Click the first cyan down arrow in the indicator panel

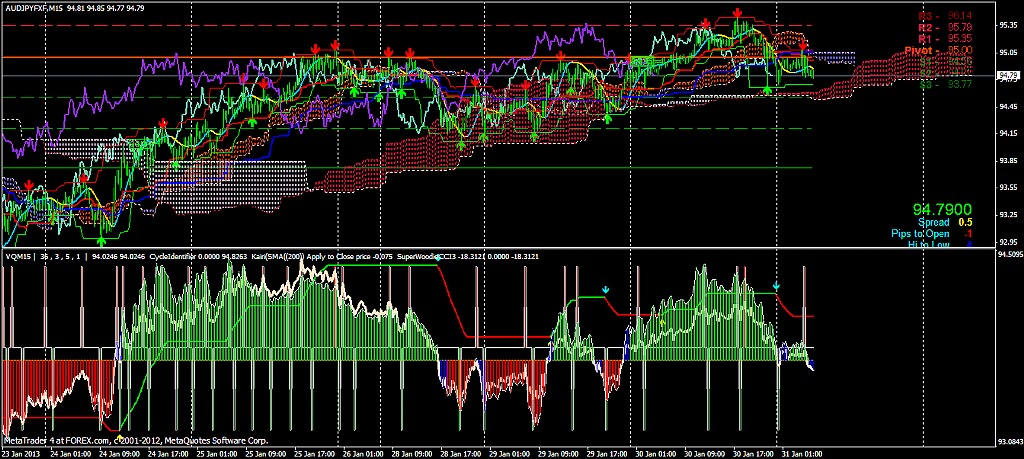[605, 290]
